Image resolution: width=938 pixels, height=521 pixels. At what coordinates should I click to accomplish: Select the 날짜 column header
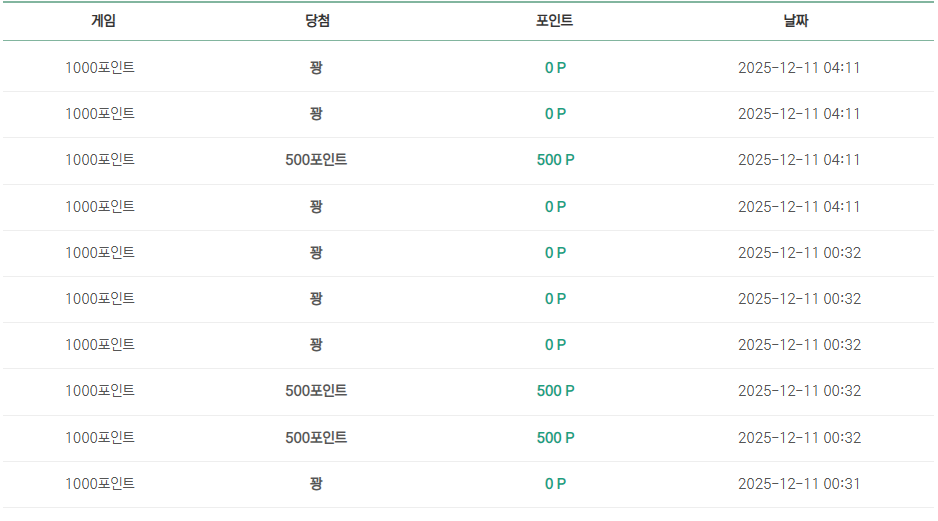click(796, 21)
